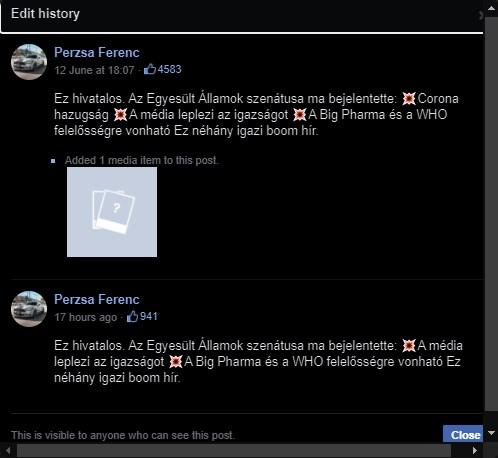The image size is (498, 458).
Task: Open the added media item placeholder thumbnail
Action: point(112,212)
